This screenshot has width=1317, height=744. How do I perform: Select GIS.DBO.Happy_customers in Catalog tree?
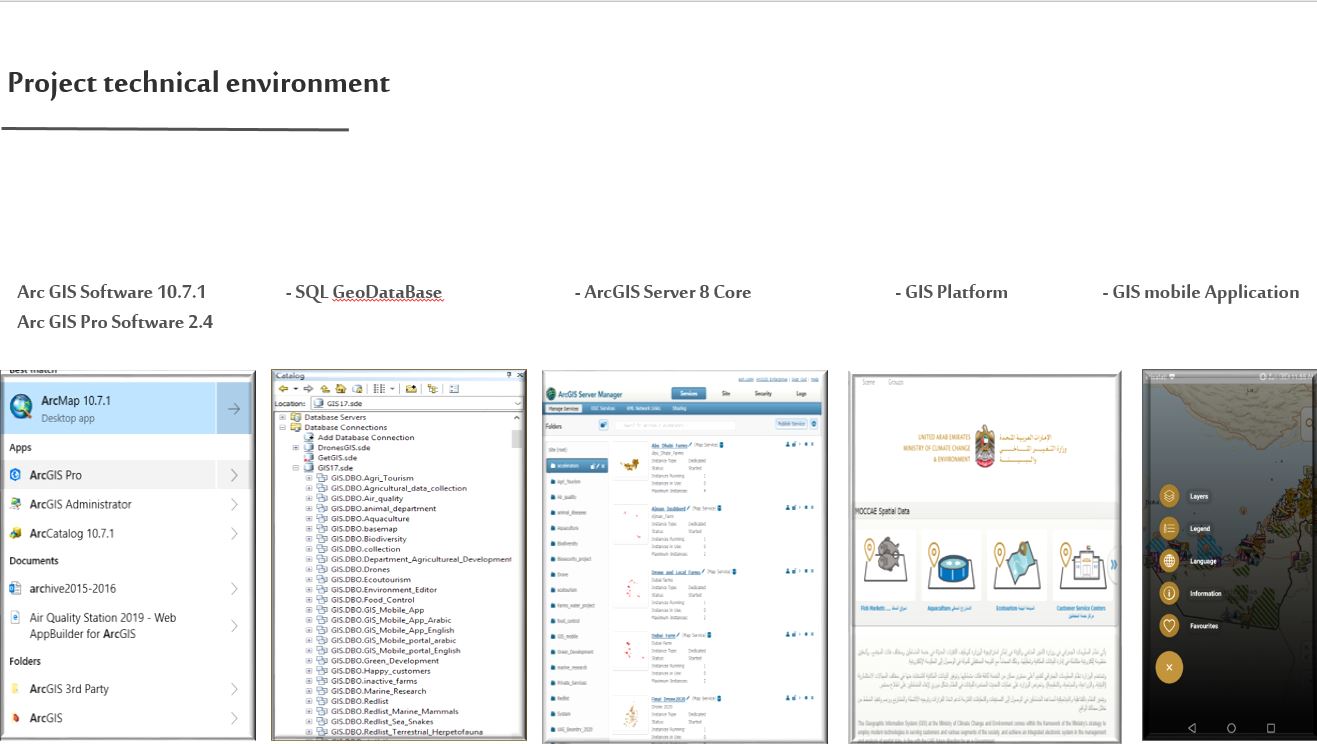381,671
